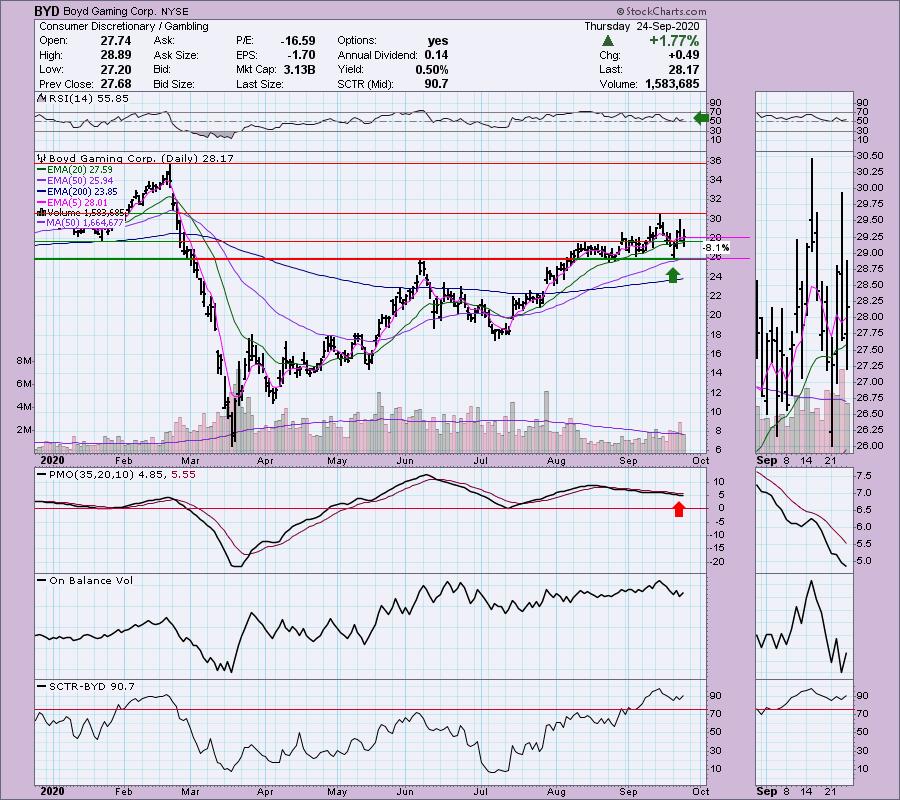This screenshot has height=800, width=900.
Task: Click the Ask Size label in quote table
Action: pos(176,55)
